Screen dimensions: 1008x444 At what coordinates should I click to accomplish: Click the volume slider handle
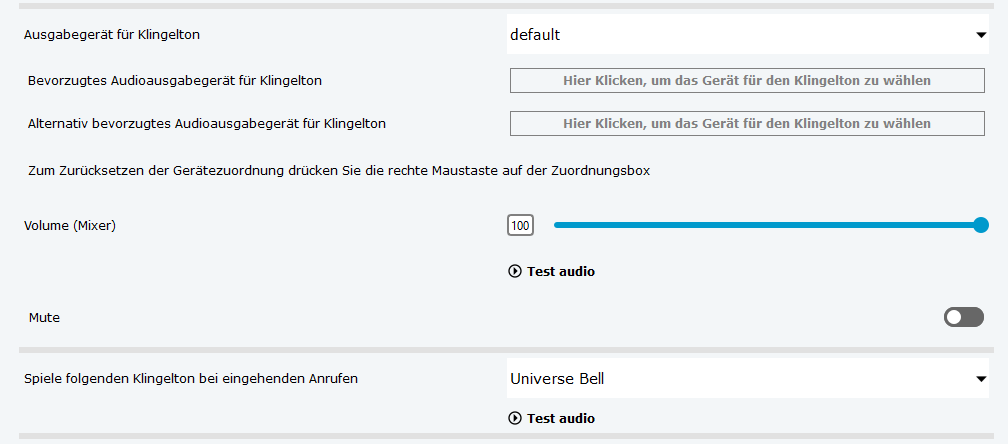(x=981, y=225)
